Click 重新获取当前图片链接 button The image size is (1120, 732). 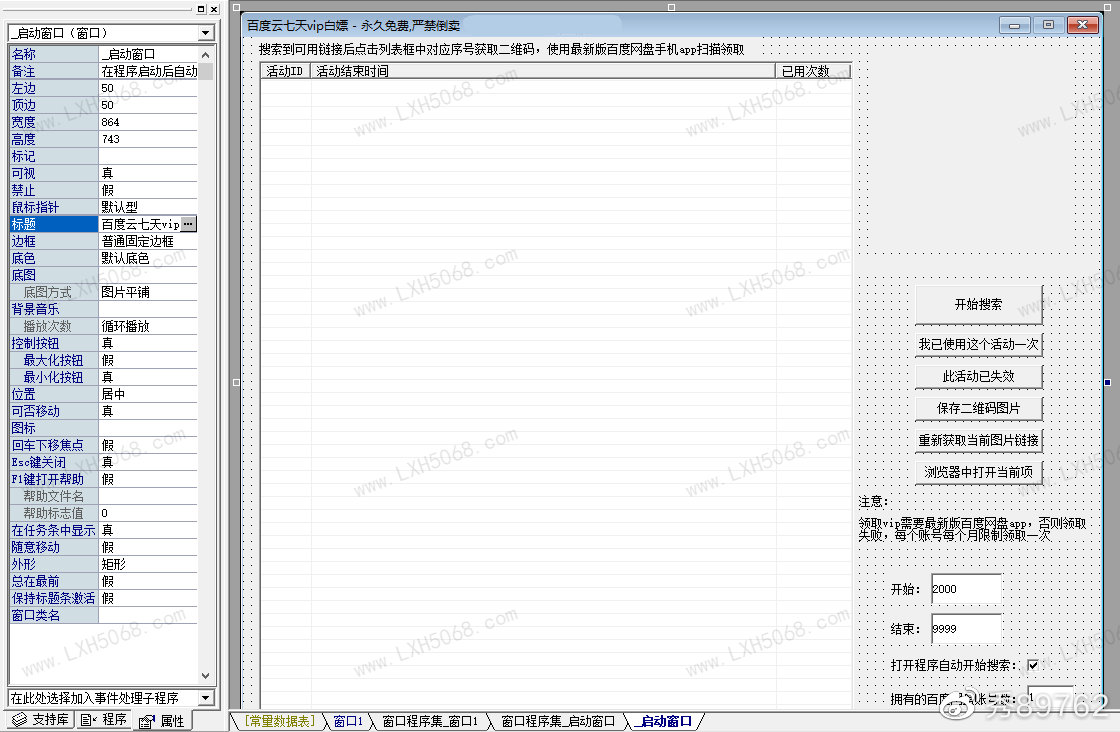click(x=978, y=441)
